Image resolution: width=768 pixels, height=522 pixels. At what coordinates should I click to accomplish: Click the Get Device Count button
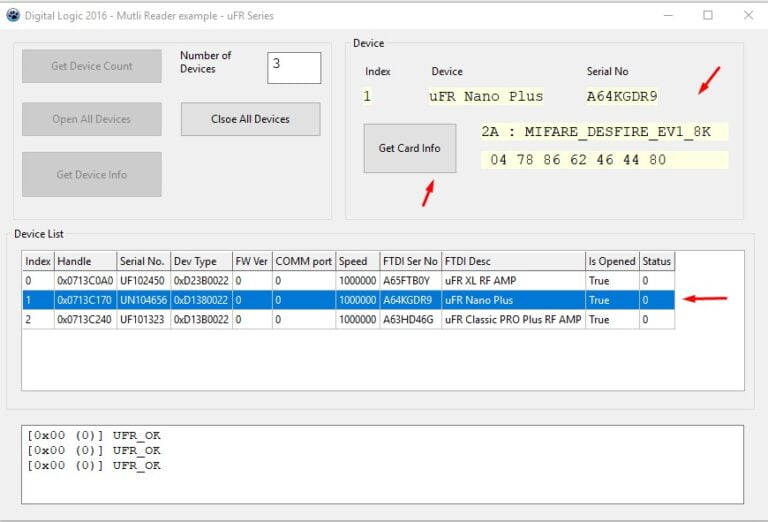point(92,66)
